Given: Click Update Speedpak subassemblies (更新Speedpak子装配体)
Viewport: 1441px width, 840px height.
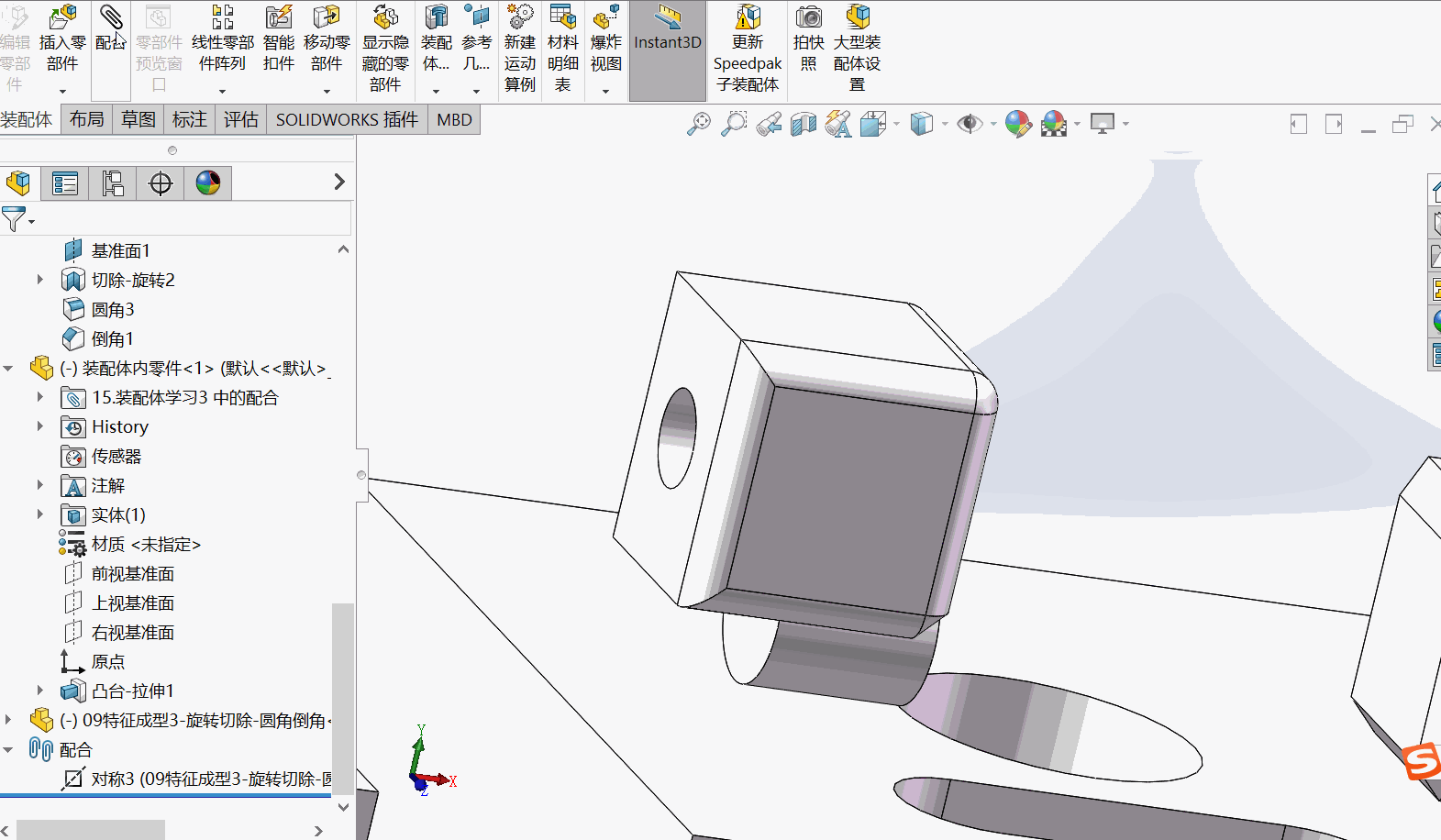Looking at the screenshot, I should (x=748, y=17).
